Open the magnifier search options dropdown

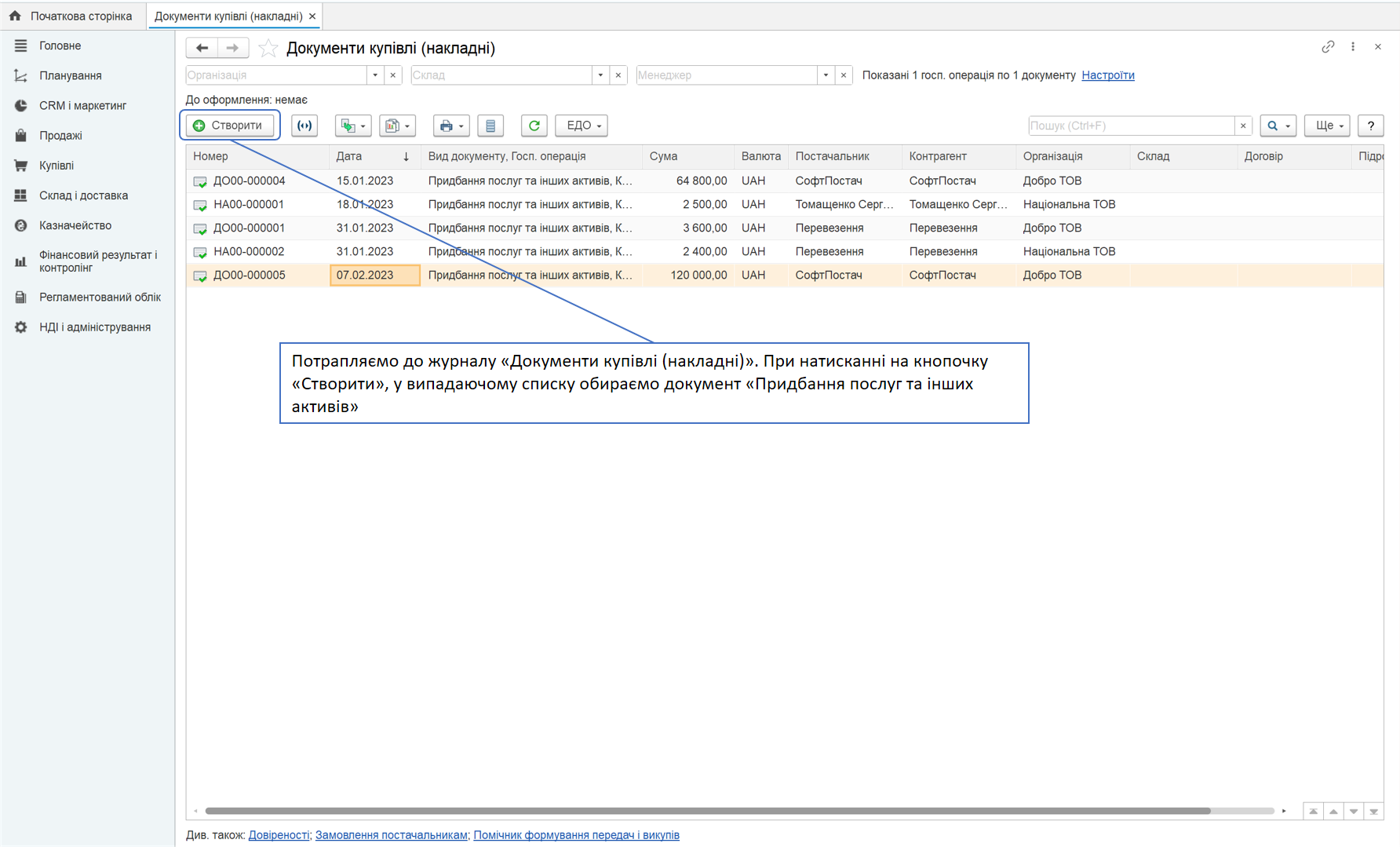[1278, 126]
